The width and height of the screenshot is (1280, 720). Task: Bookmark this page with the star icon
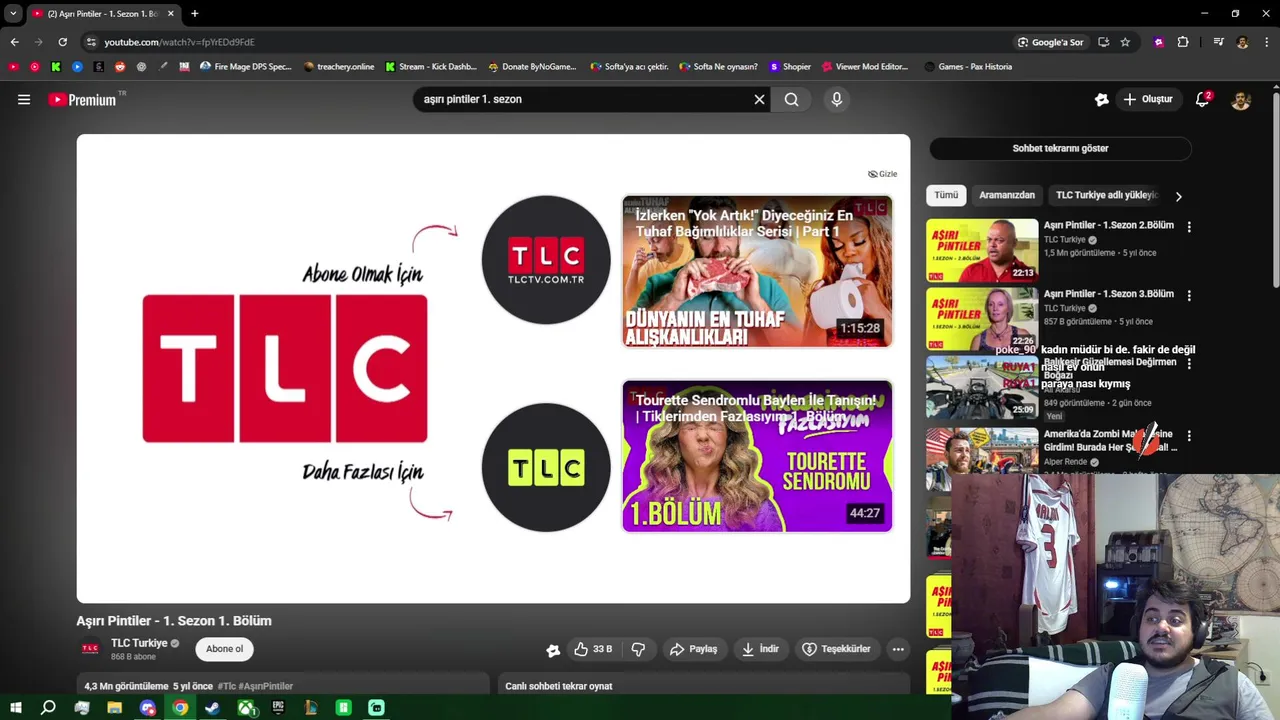click(x=1125, y=42)
